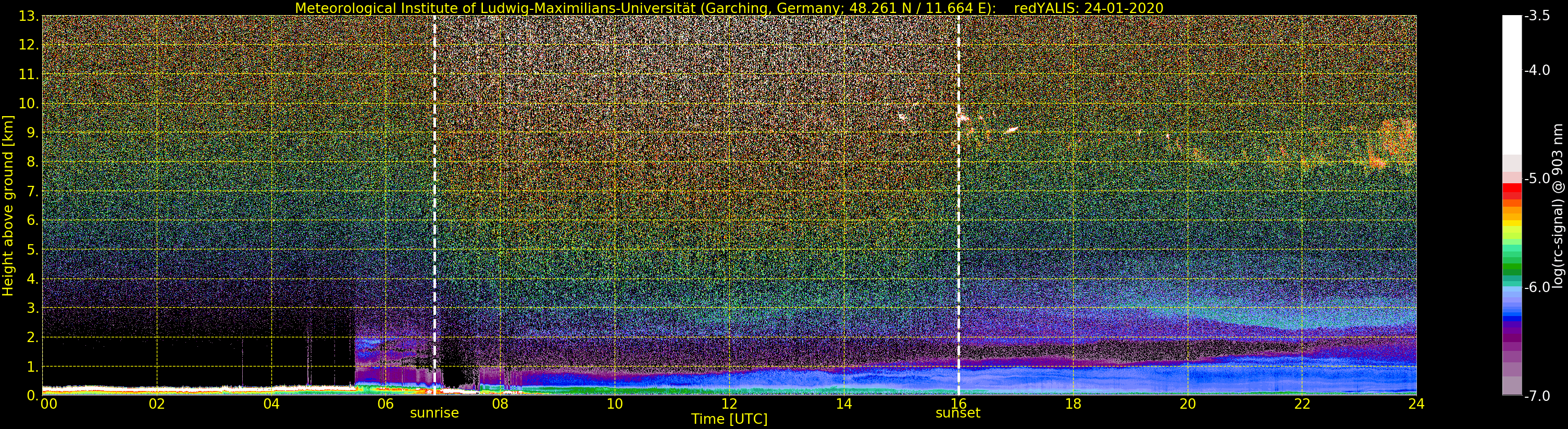Click the time tick label '04'
The height and width of the screenshot is (429, 1568).
click(271, 404)
